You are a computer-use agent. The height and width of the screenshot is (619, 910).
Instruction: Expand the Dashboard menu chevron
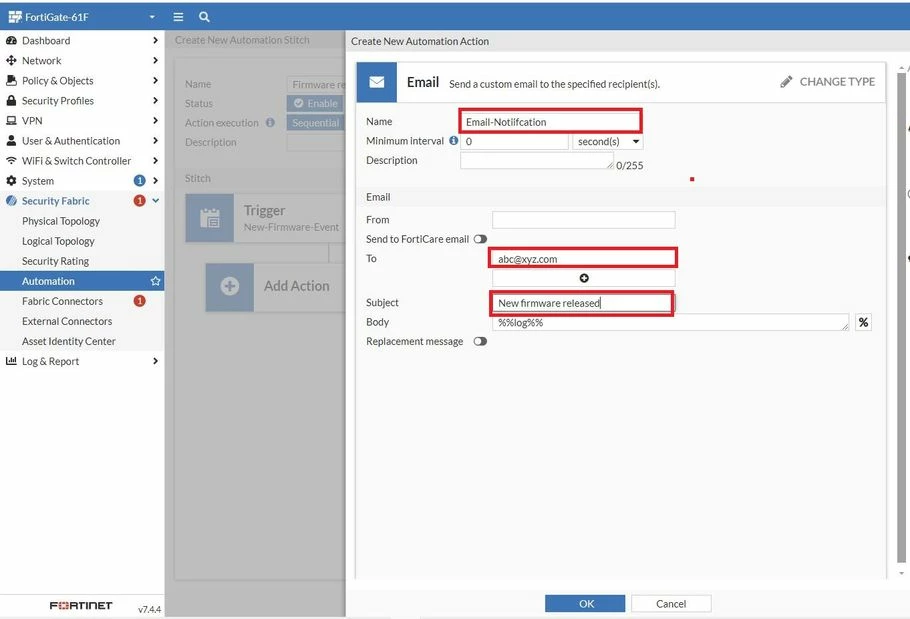[x=155, y=41]
